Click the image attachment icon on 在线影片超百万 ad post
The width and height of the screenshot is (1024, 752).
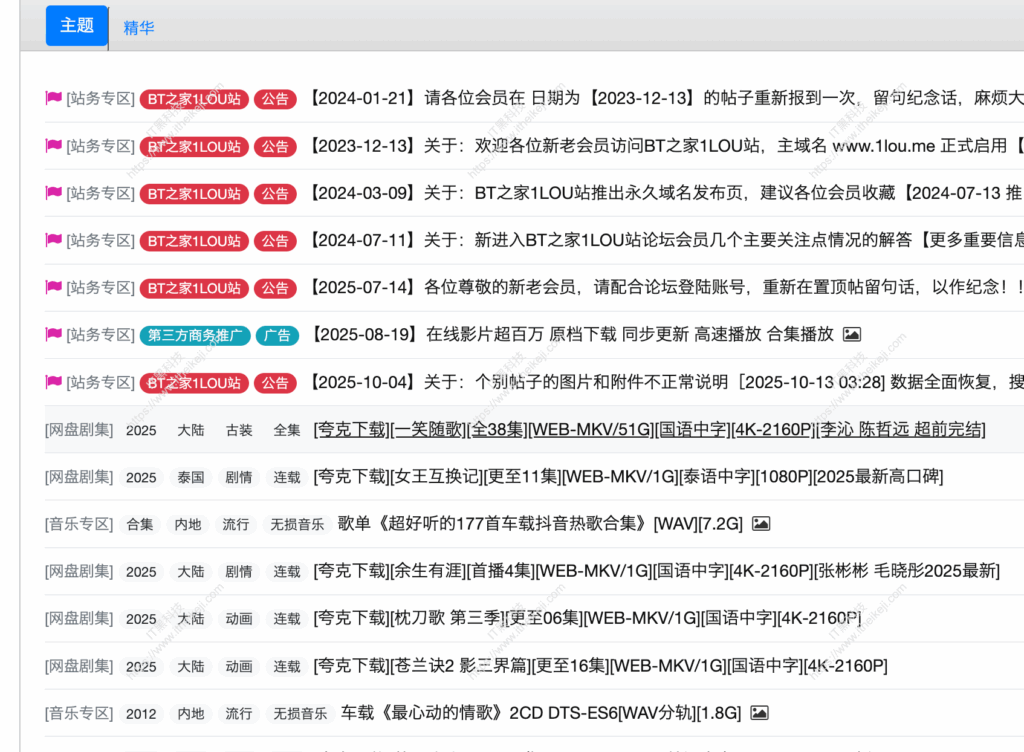(851, 335)
